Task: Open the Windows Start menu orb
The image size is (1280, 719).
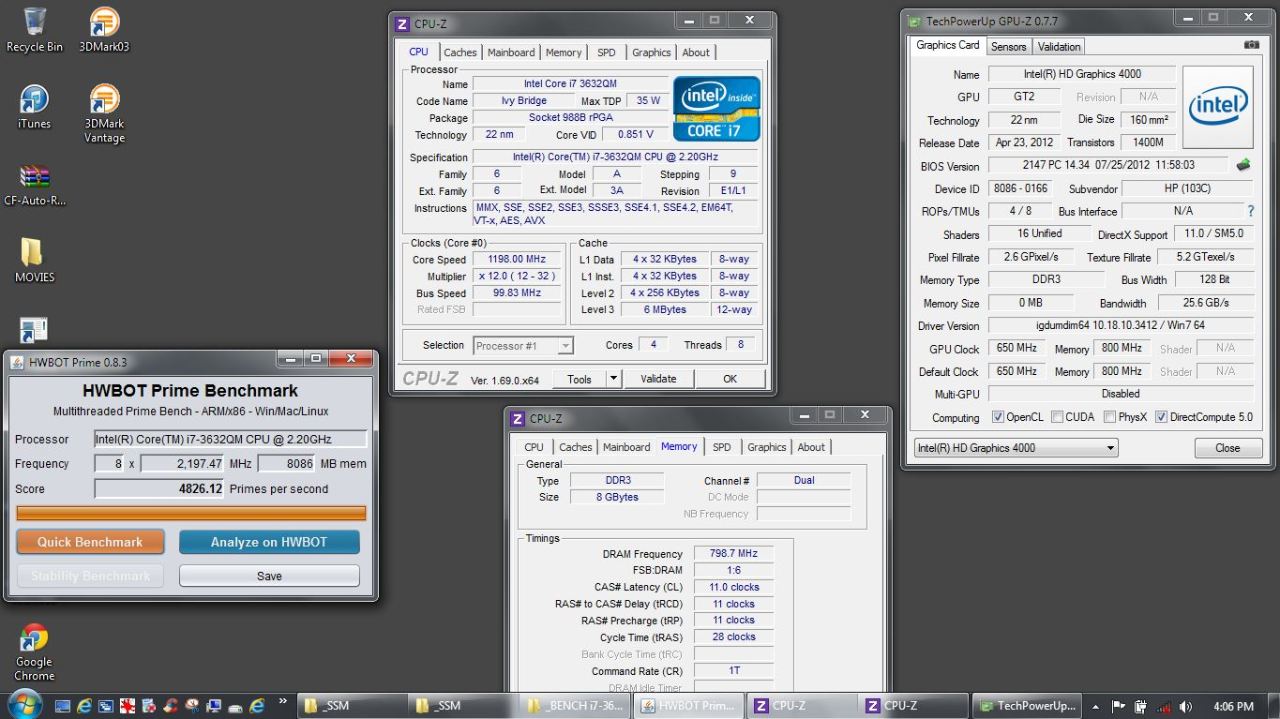Action: pyautogui.click(x=25, y=705)
